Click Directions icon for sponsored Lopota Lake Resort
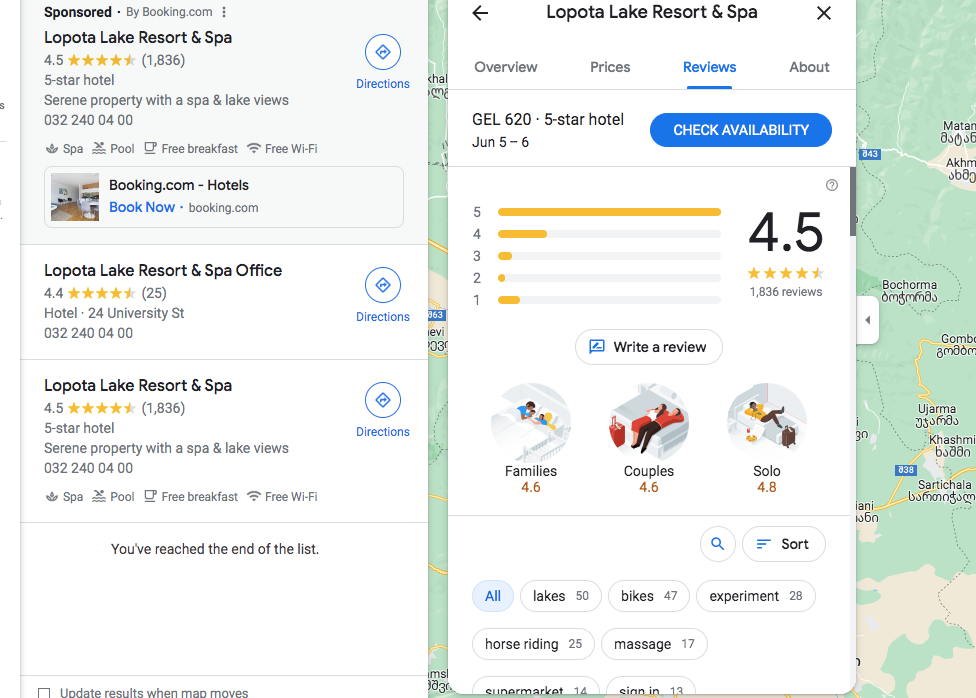 (383, 52)
